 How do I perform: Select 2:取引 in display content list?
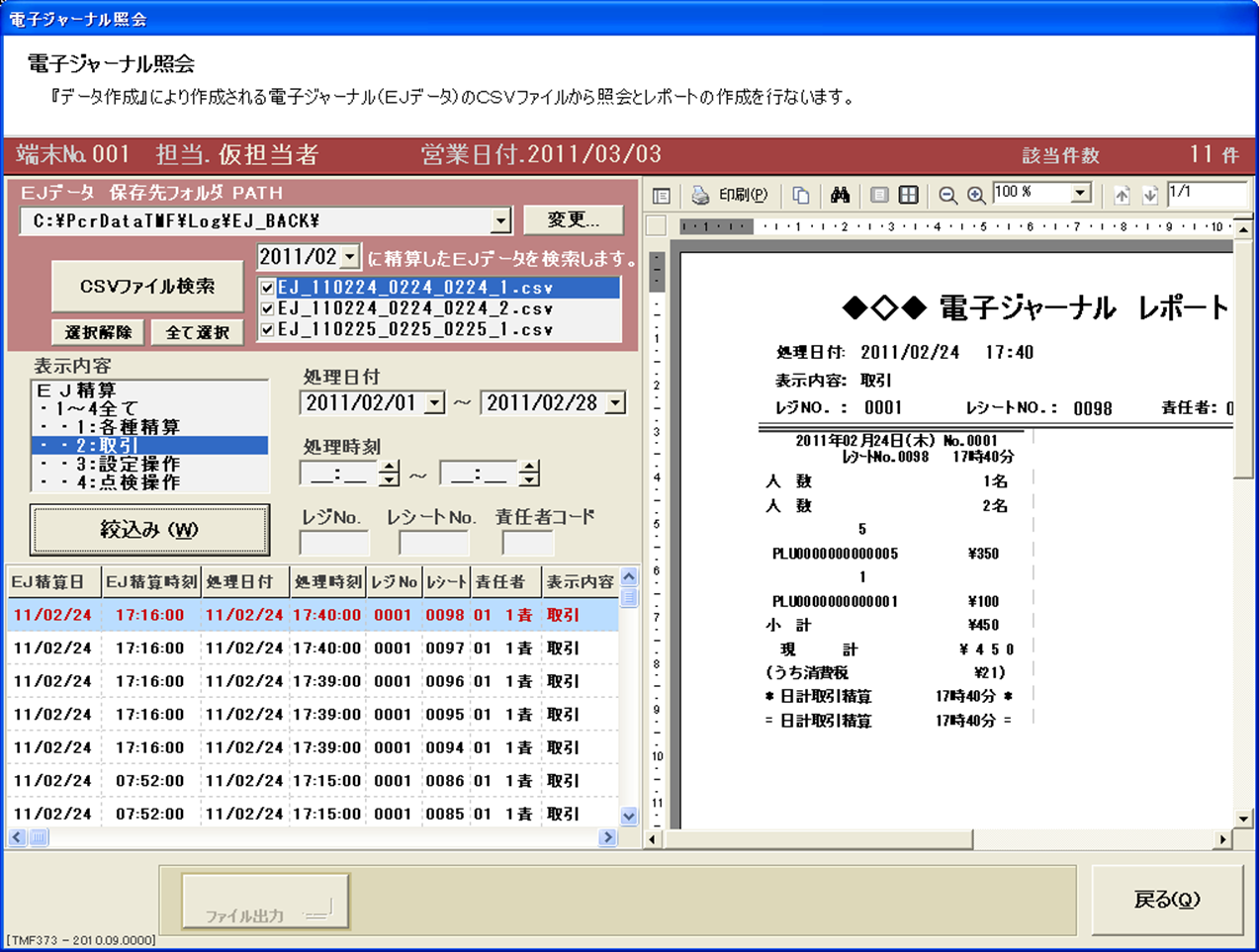(149, 446)
